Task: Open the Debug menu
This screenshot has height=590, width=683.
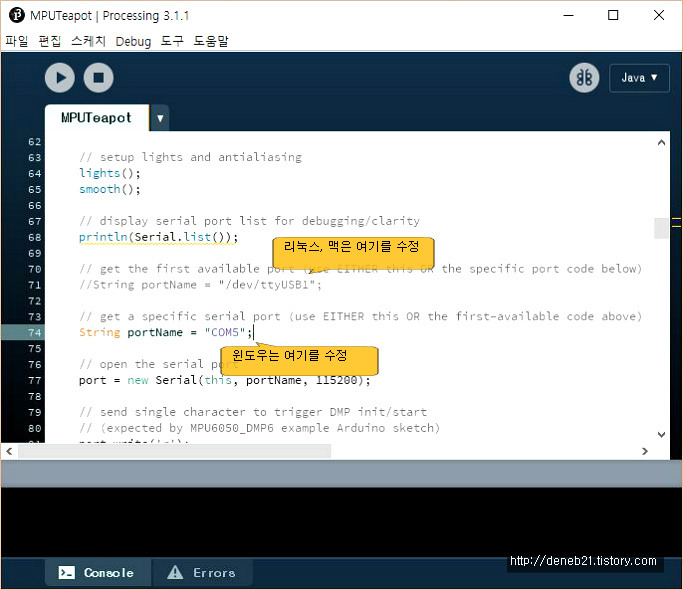Action: 133,41
